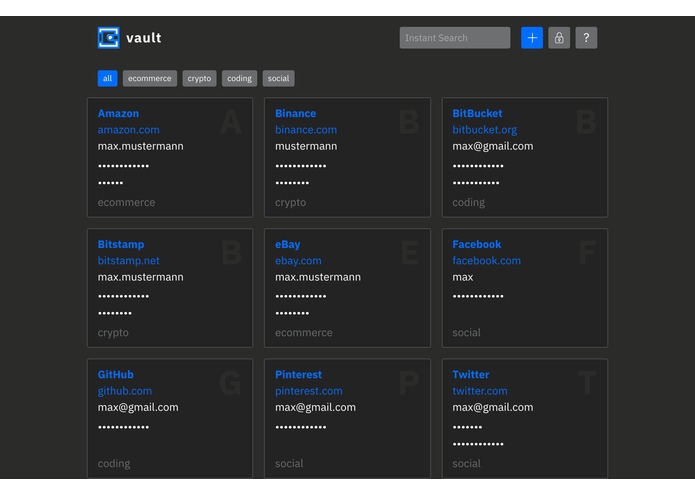Image resolution: width=695 pixels, height=494 pixels.
Task: Click social label on Pinterest card
Action: click(289, 464)
